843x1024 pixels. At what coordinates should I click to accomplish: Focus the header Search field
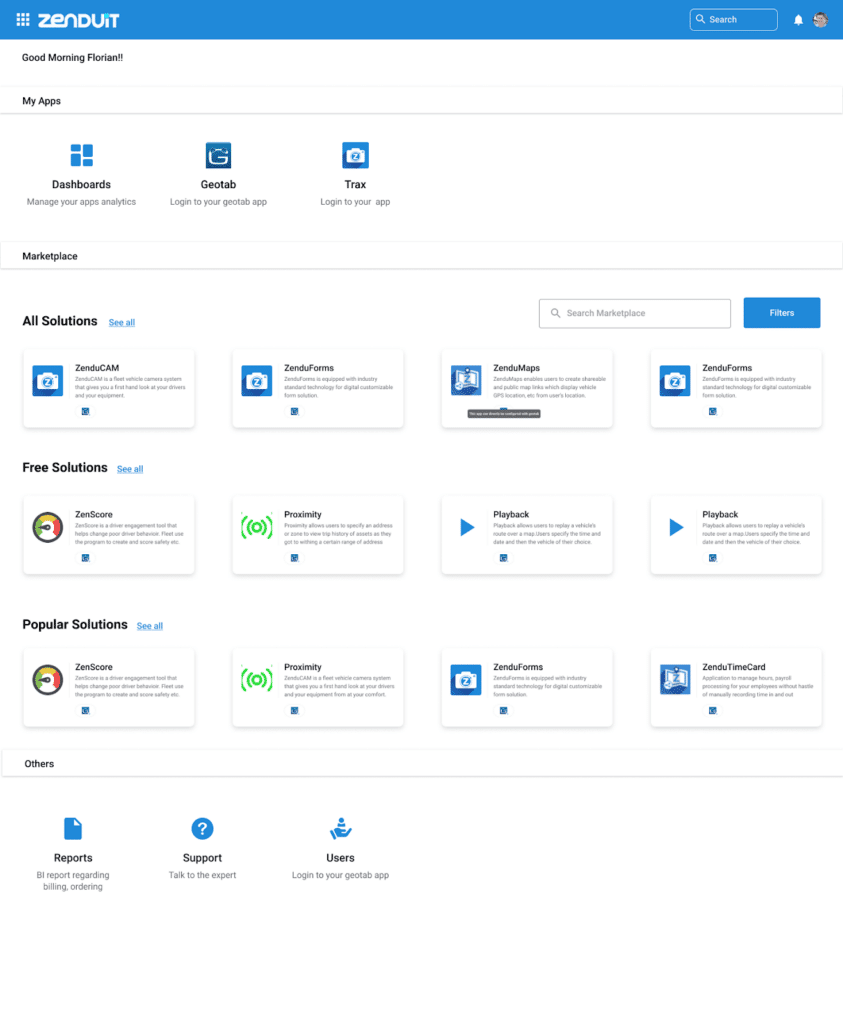tap(733, 20)
